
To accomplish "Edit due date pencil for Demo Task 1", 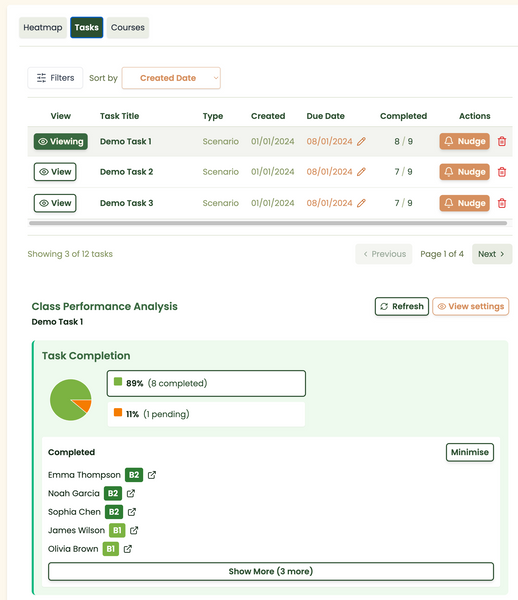I will (x=361, y=142).
